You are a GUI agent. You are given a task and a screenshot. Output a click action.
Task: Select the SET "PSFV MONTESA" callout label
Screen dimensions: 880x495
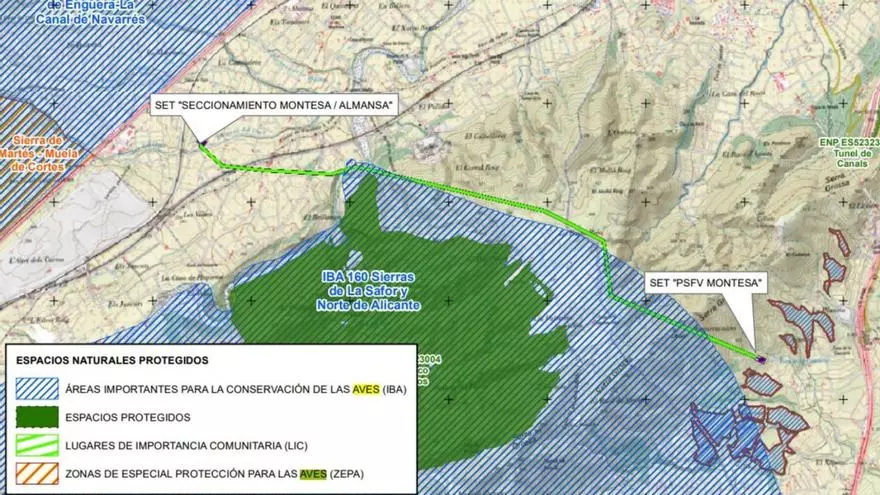pos(705,283)
